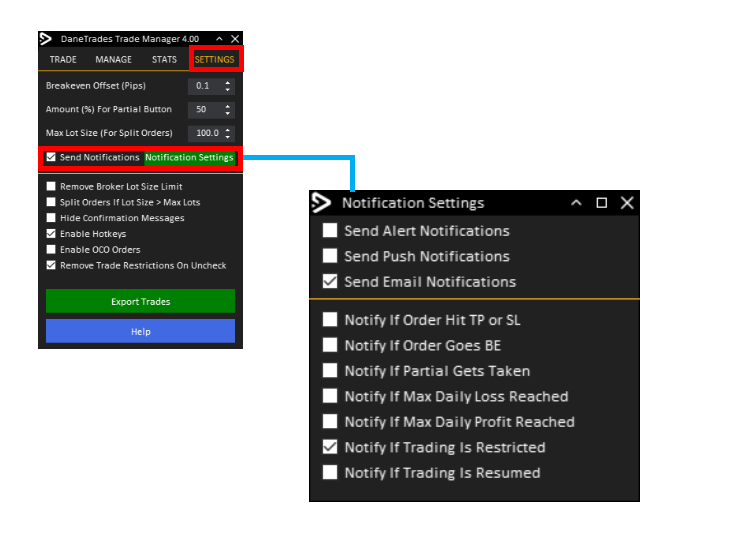Increase Amount For Partial Button value
Image resolution: width=750 pixels, height=548 pixels.
[228, 106]
